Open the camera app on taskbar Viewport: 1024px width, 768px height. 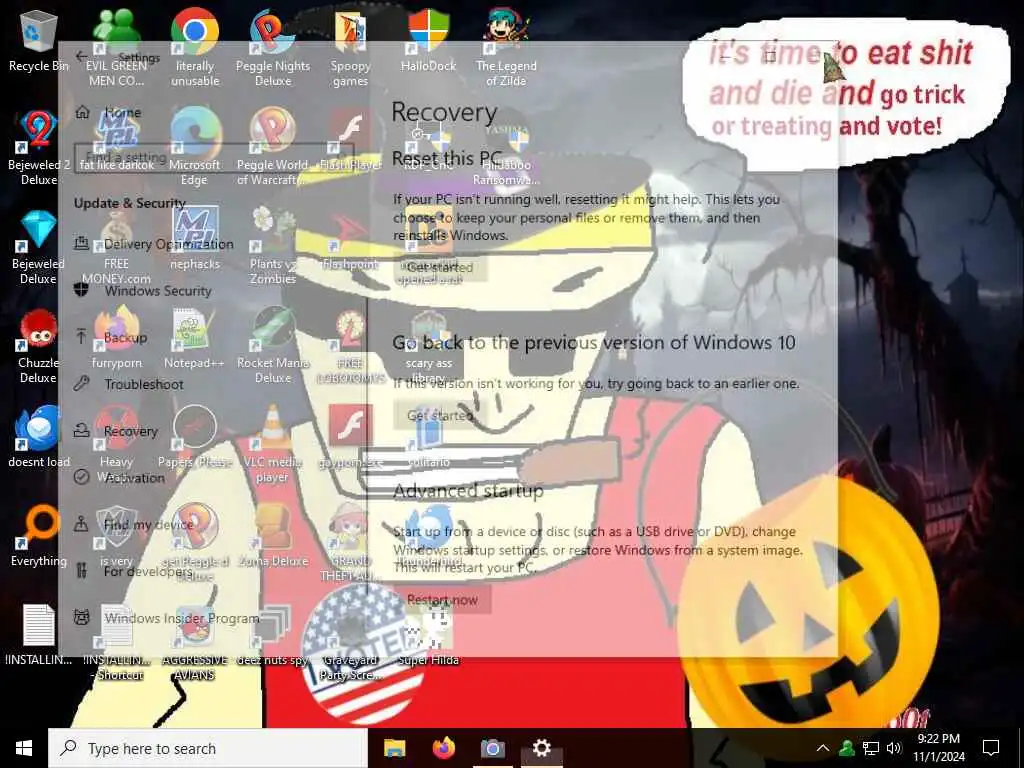(x=492, y=748)
